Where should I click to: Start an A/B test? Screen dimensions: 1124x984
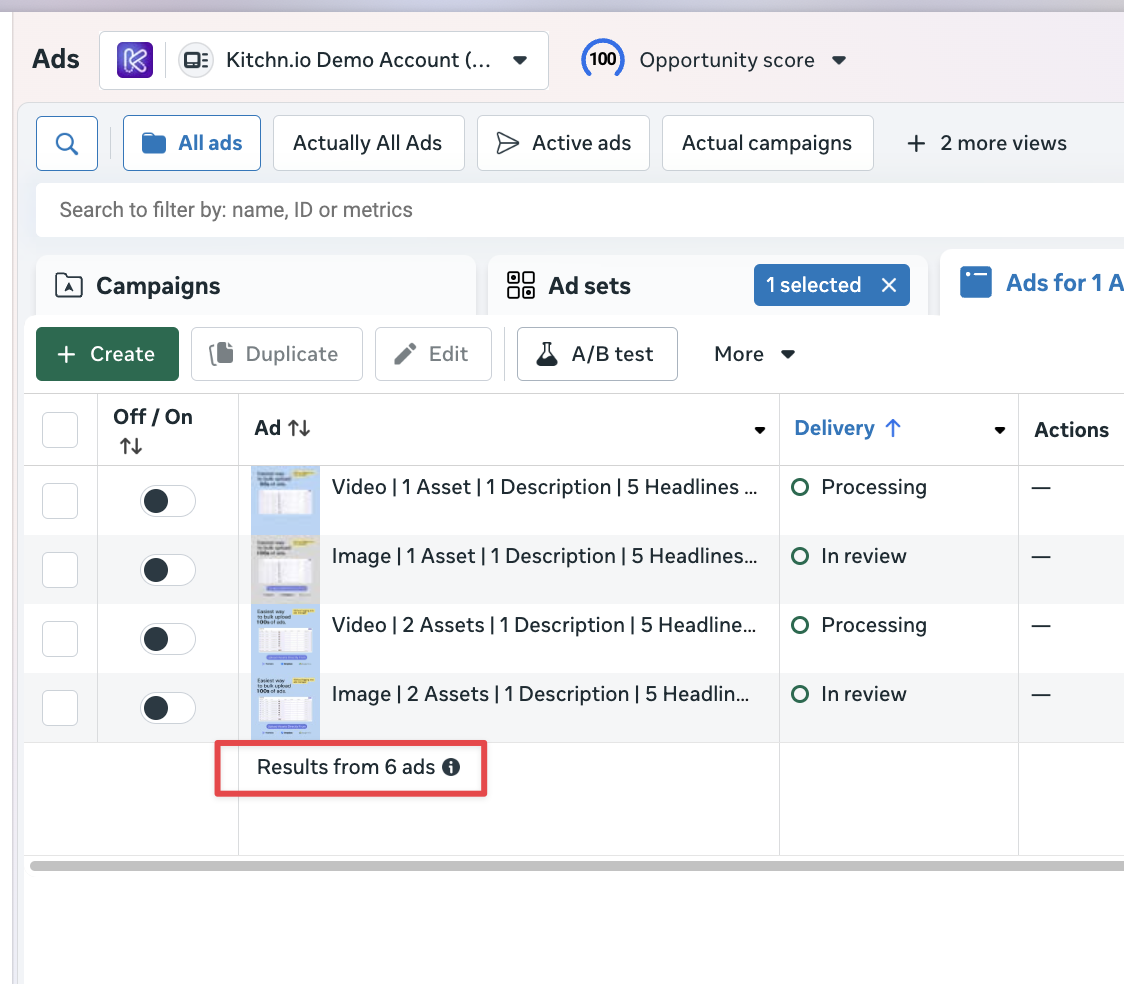pos(597,354)
